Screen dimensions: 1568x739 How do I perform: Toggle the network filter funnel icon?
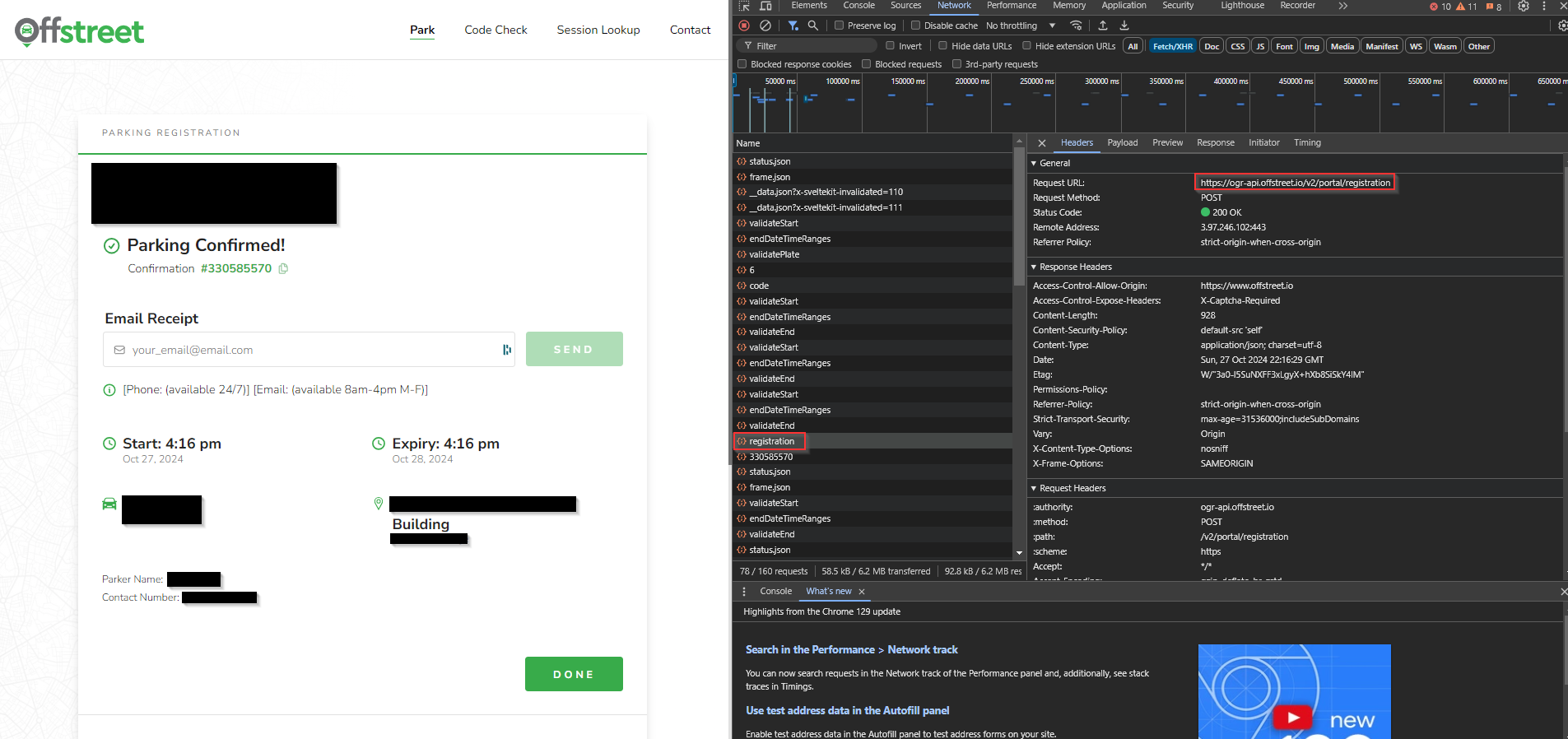(793, 26)
